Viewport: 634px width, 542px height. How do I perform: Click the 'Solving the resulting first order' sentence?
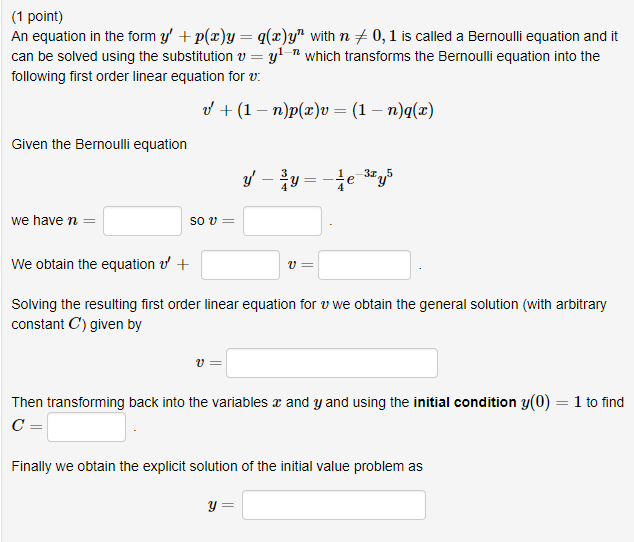point(300,304)
